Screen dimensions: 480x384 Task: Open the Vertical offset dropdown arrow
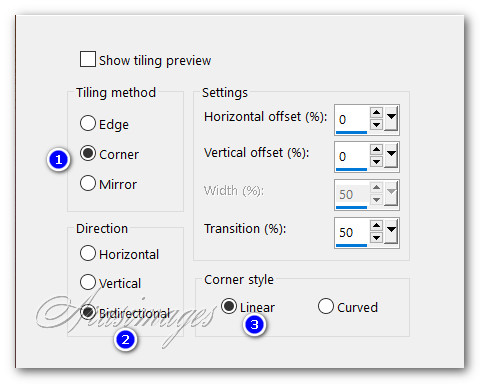click(391, 156)
